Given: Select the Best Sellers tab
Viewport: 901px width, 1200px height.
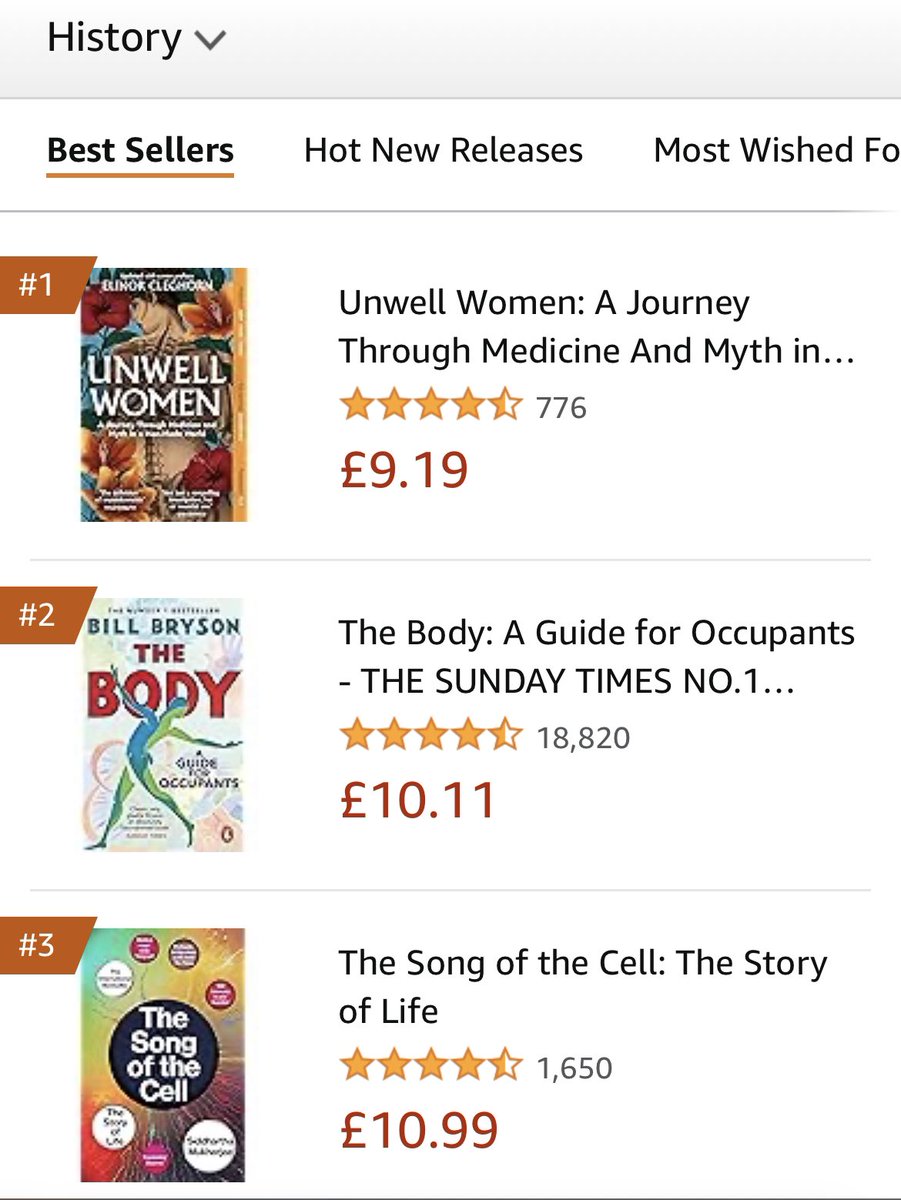Looking at the screenshot, I should [x=140, y=150].
